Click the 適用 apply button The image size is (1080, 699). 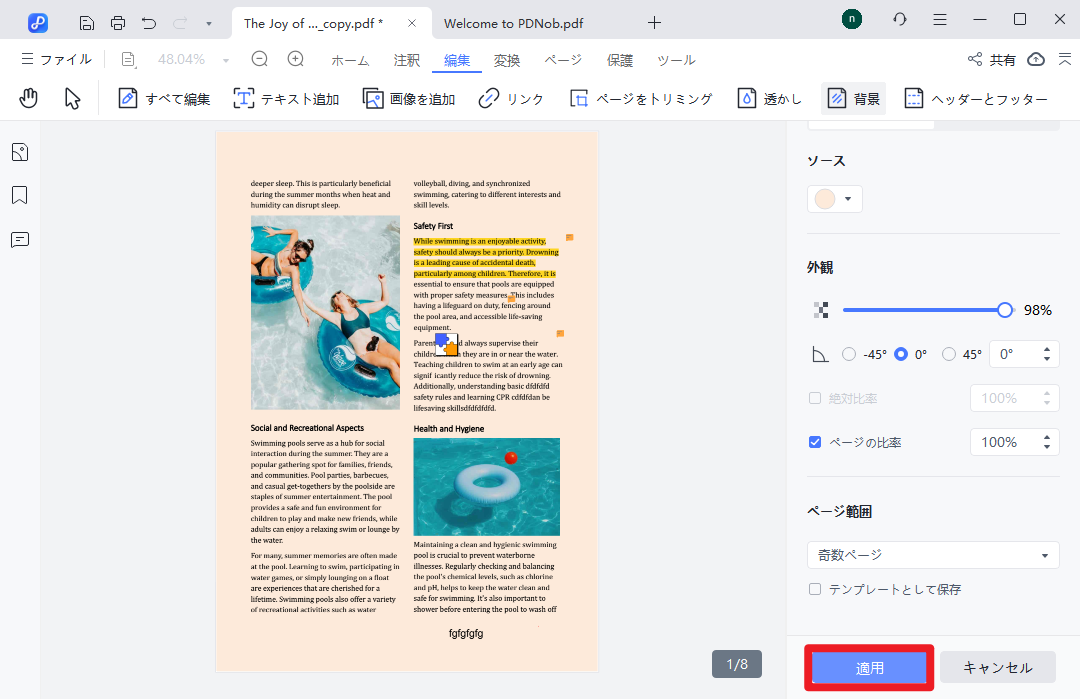point(869,667)
